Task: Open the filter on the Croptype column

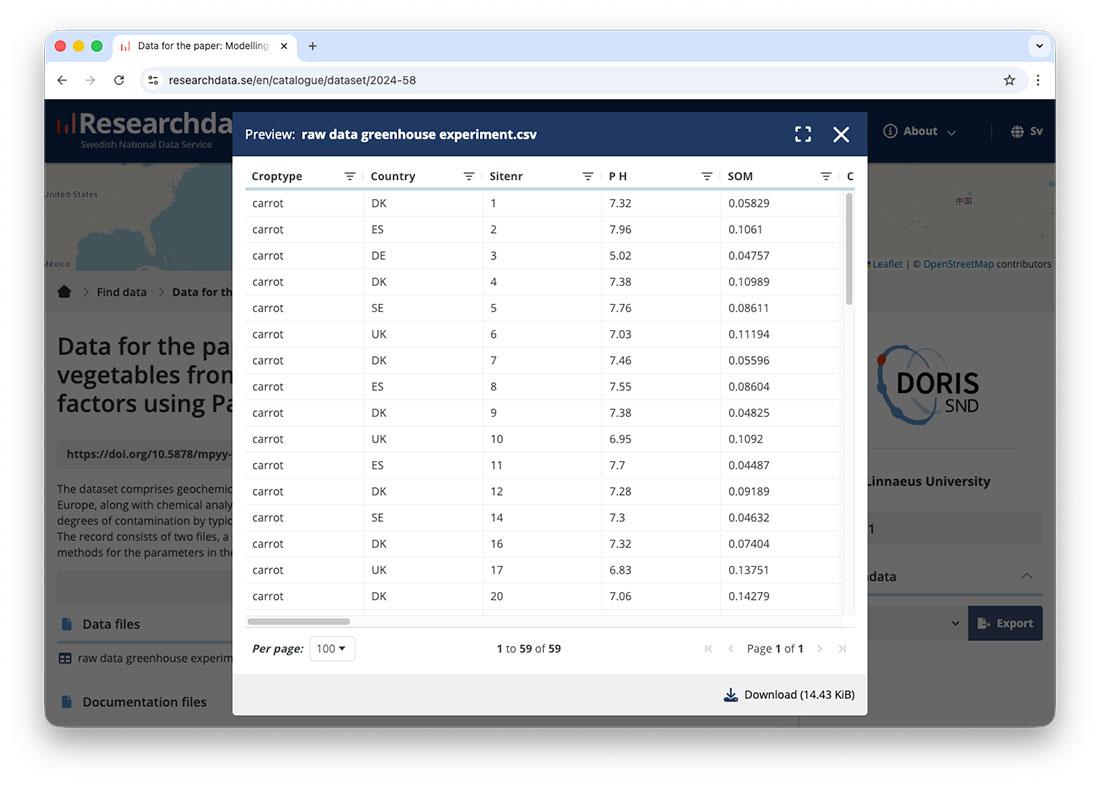Action: coord(350,175)
